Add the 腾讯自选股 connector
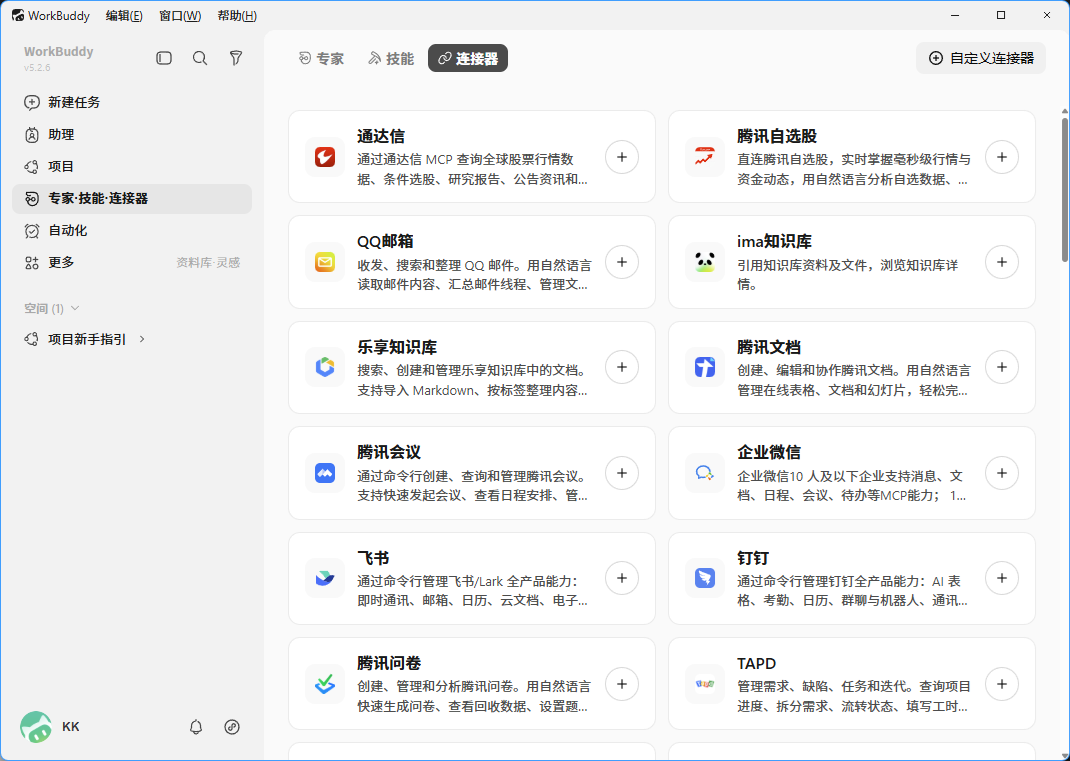The width and height of the screenshot is (1070, 761). point(1002,157)
